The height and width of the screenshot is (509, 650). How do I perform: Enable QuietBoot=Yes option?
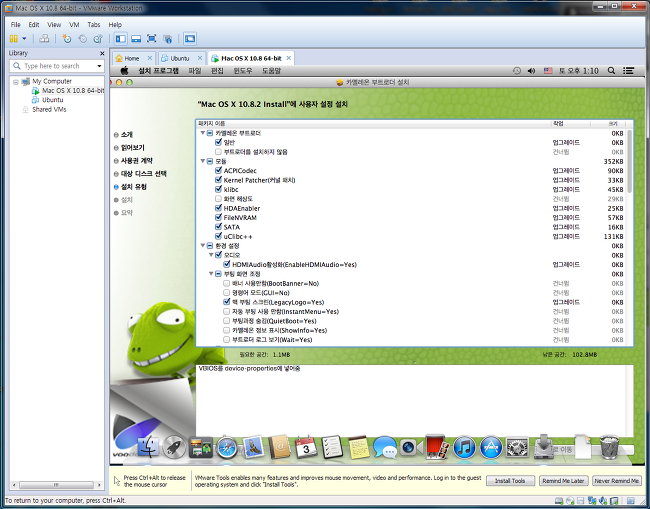click(x=226, y=321)
